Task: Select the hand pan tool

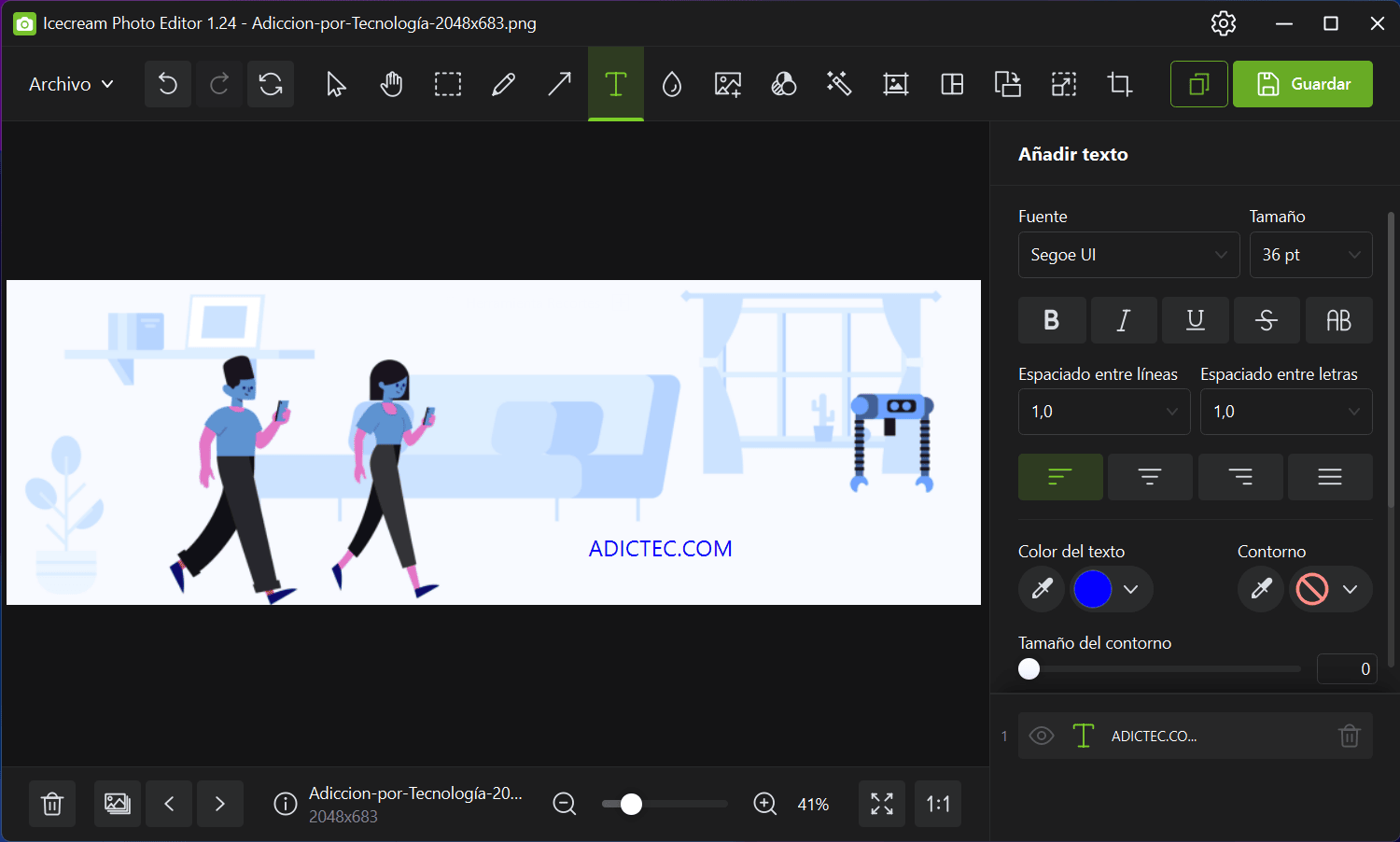Action: click(x=391, y=84)
